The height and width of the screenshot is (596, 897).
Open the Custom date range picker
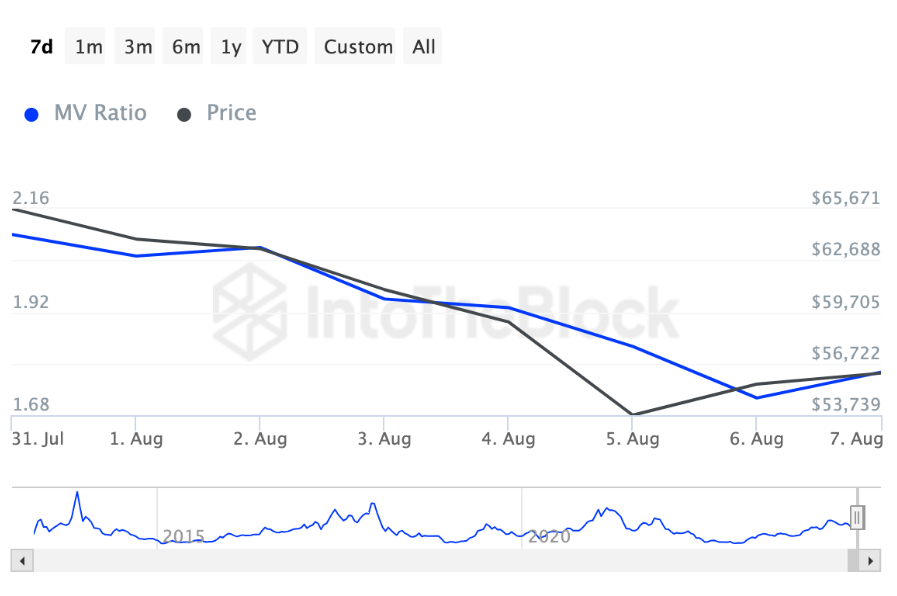coord(358,47)
